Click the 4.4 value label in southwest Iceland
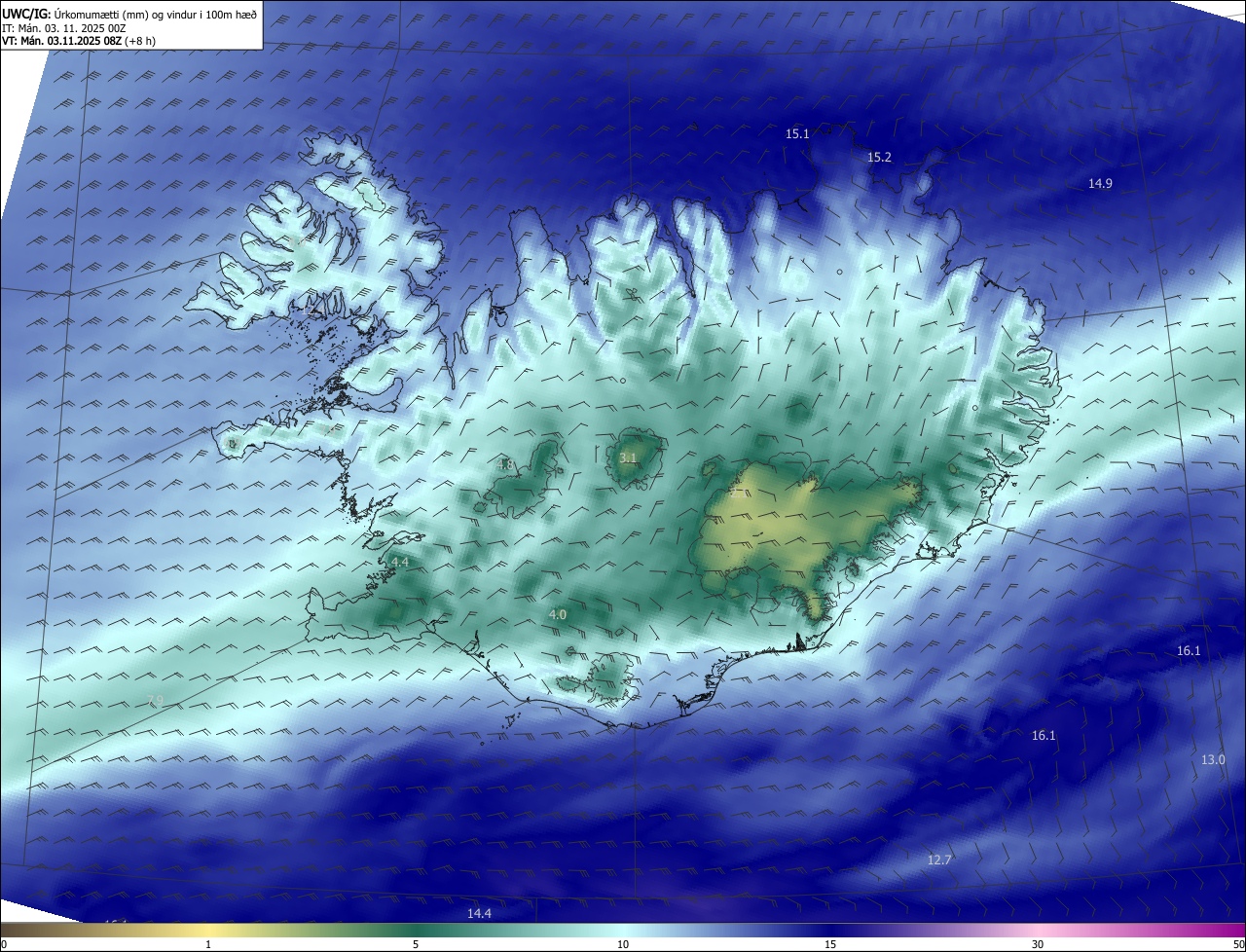The height and width of the screenshot is (952, 1246). point(399,563)
